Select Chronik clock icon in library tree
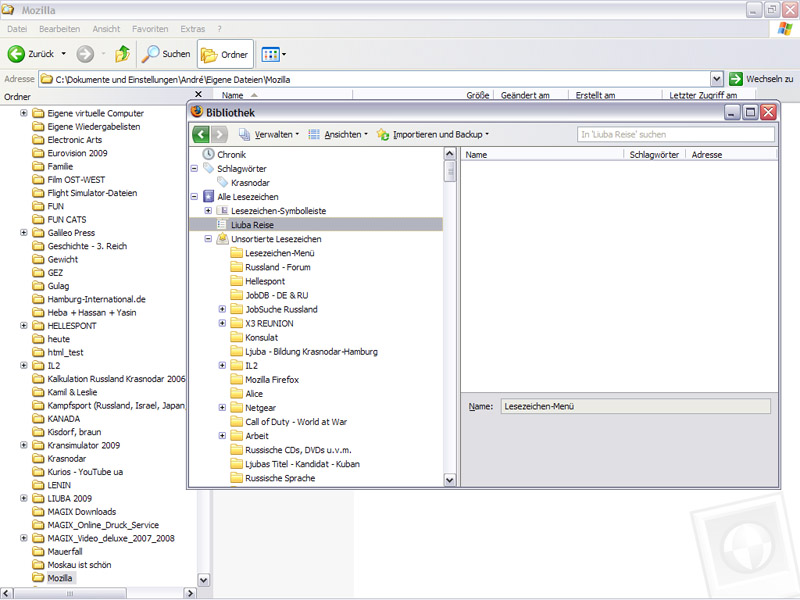The width and height of the screenshot is (800, 600). point(209,155)
